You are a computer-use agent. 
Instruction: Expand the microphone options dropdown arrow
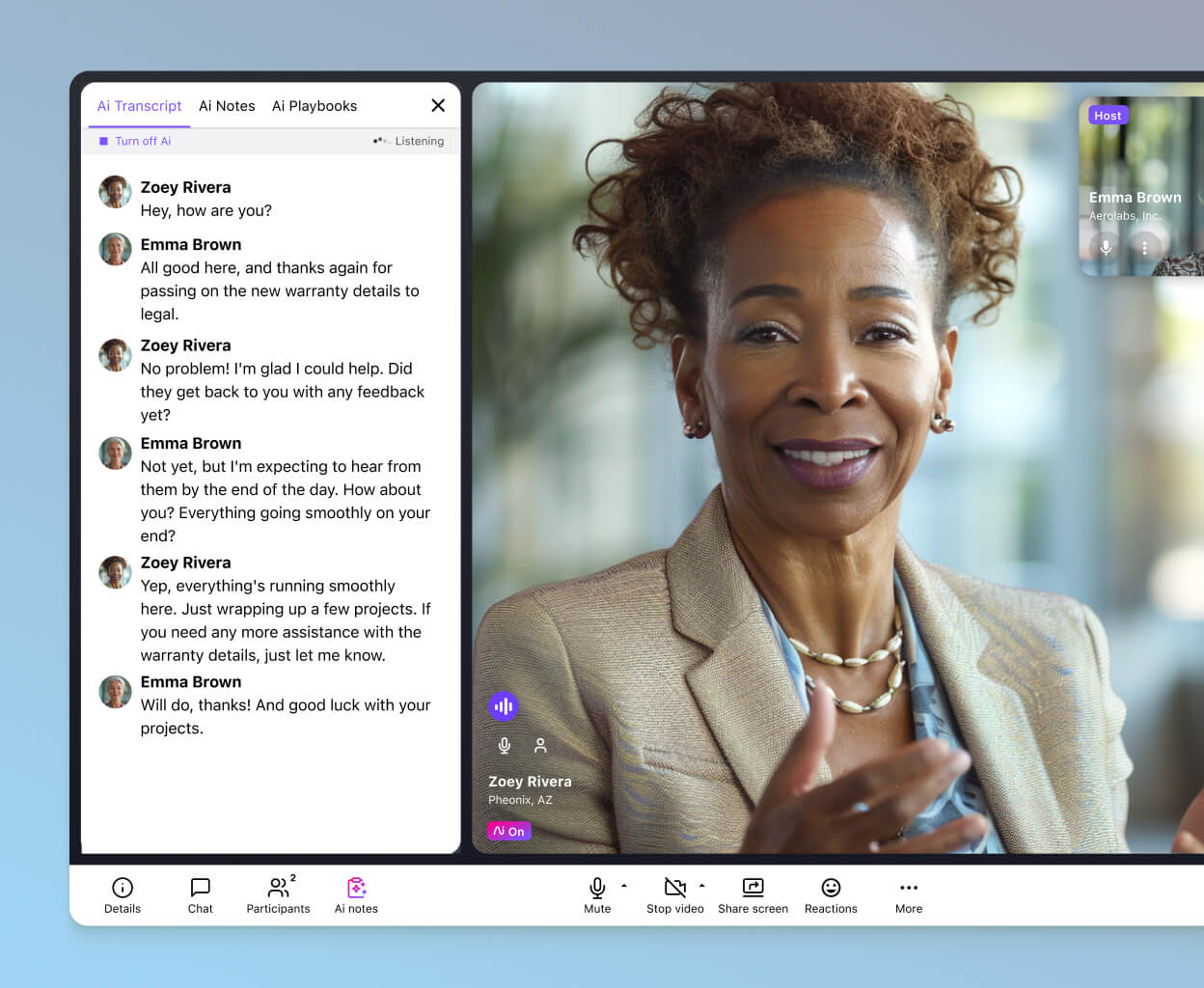pyautogui.click(x=624, y=887)
